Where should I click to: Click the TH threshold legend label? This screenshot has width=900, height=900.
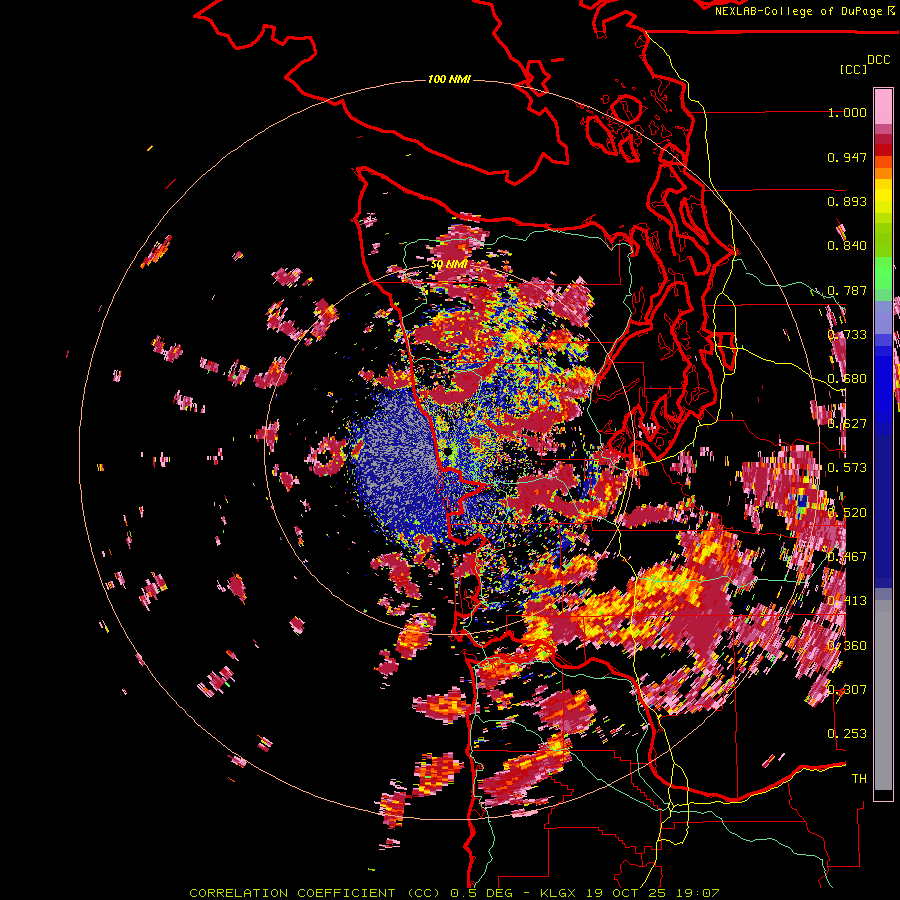click(859, 779)
